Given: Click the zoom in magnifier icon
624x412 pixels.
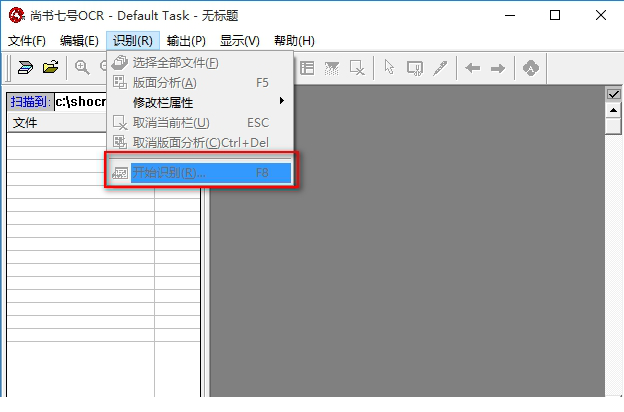Looking at the screenshot, I should coord(82,67).
